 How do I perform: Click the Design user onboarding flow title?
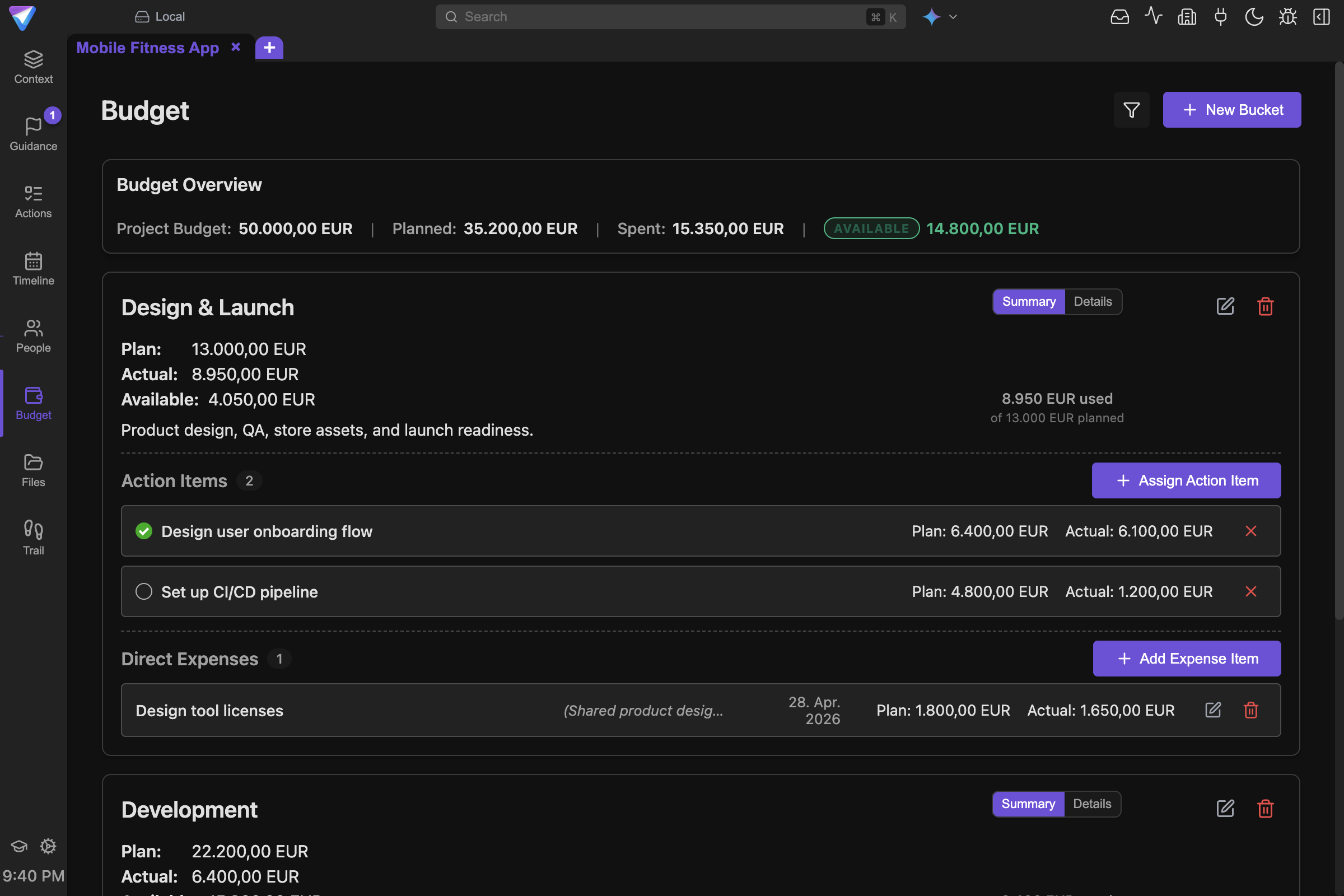click(x=267, y=531)
